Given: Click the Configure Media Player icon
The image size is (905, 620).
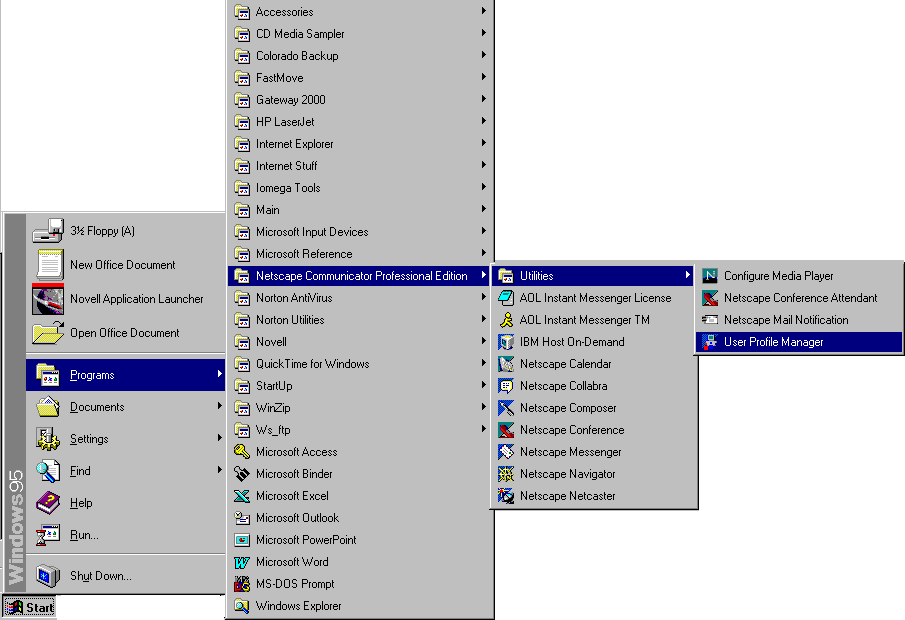Looking at the screenshot, I should [x=710, y=276].
